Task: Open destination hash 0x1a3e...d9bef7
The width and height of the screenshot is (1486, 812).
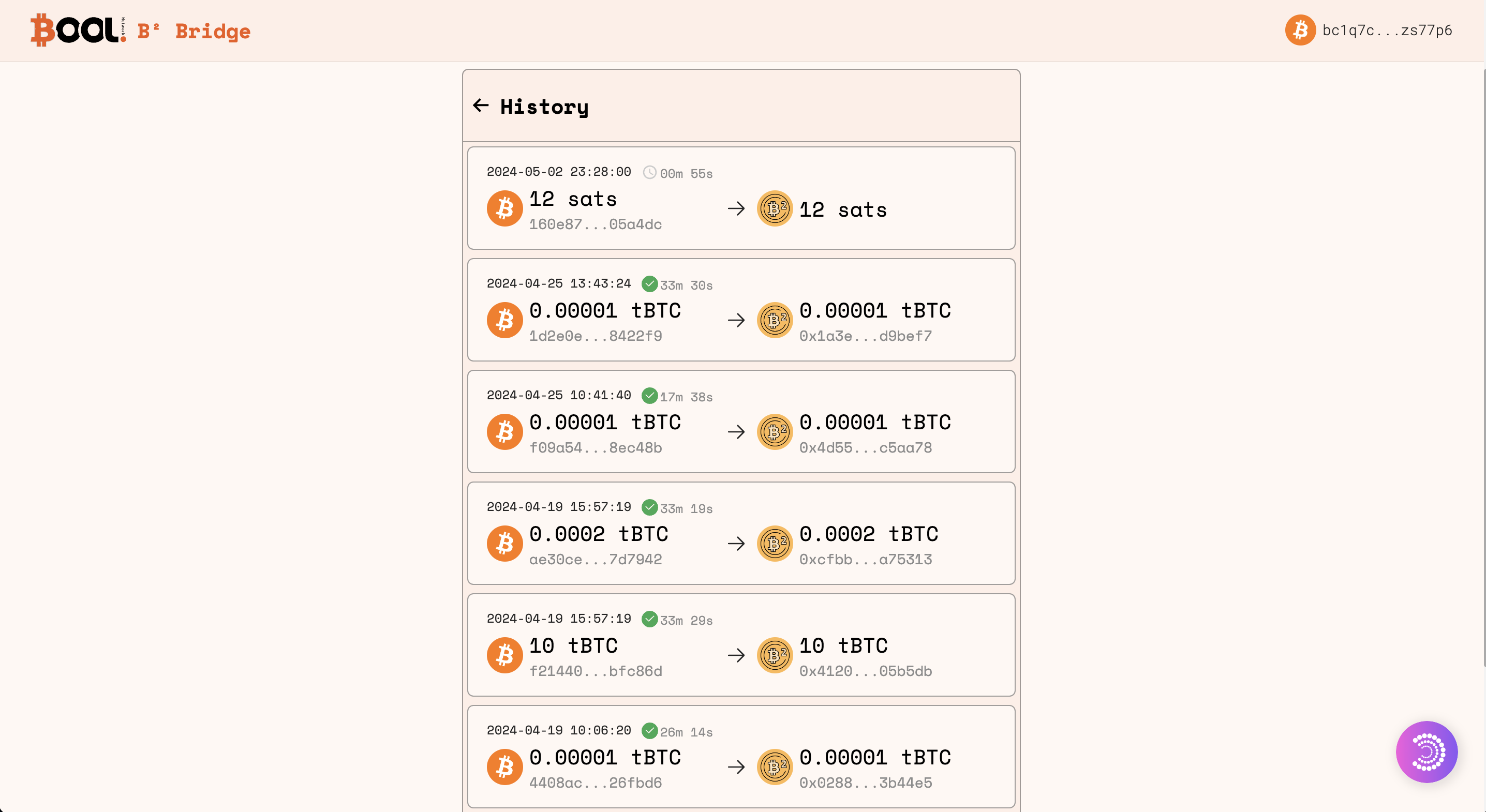Action: (865, 336)
